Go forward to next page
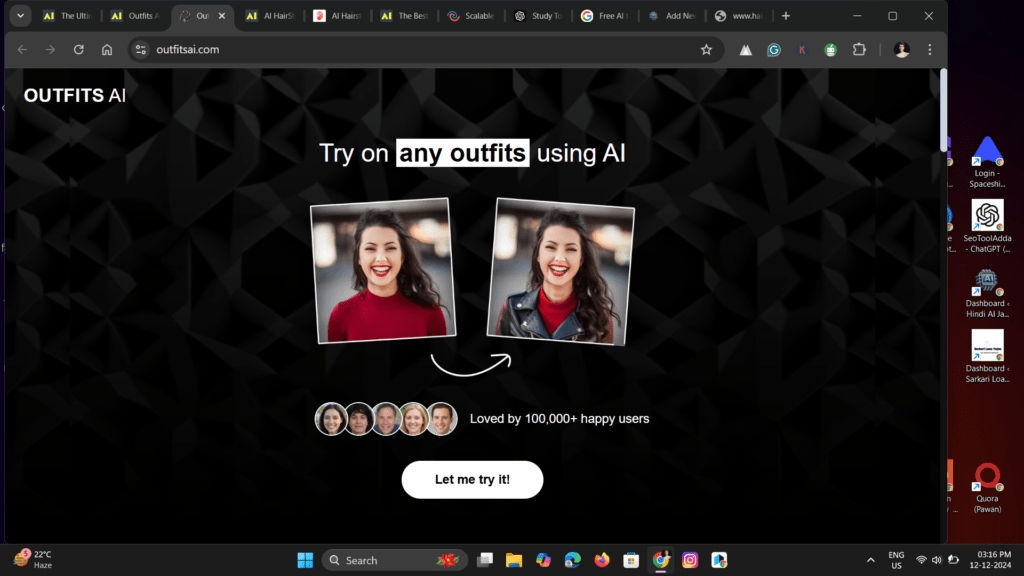This screenshot has width=1024, height=576. (50, 50)
